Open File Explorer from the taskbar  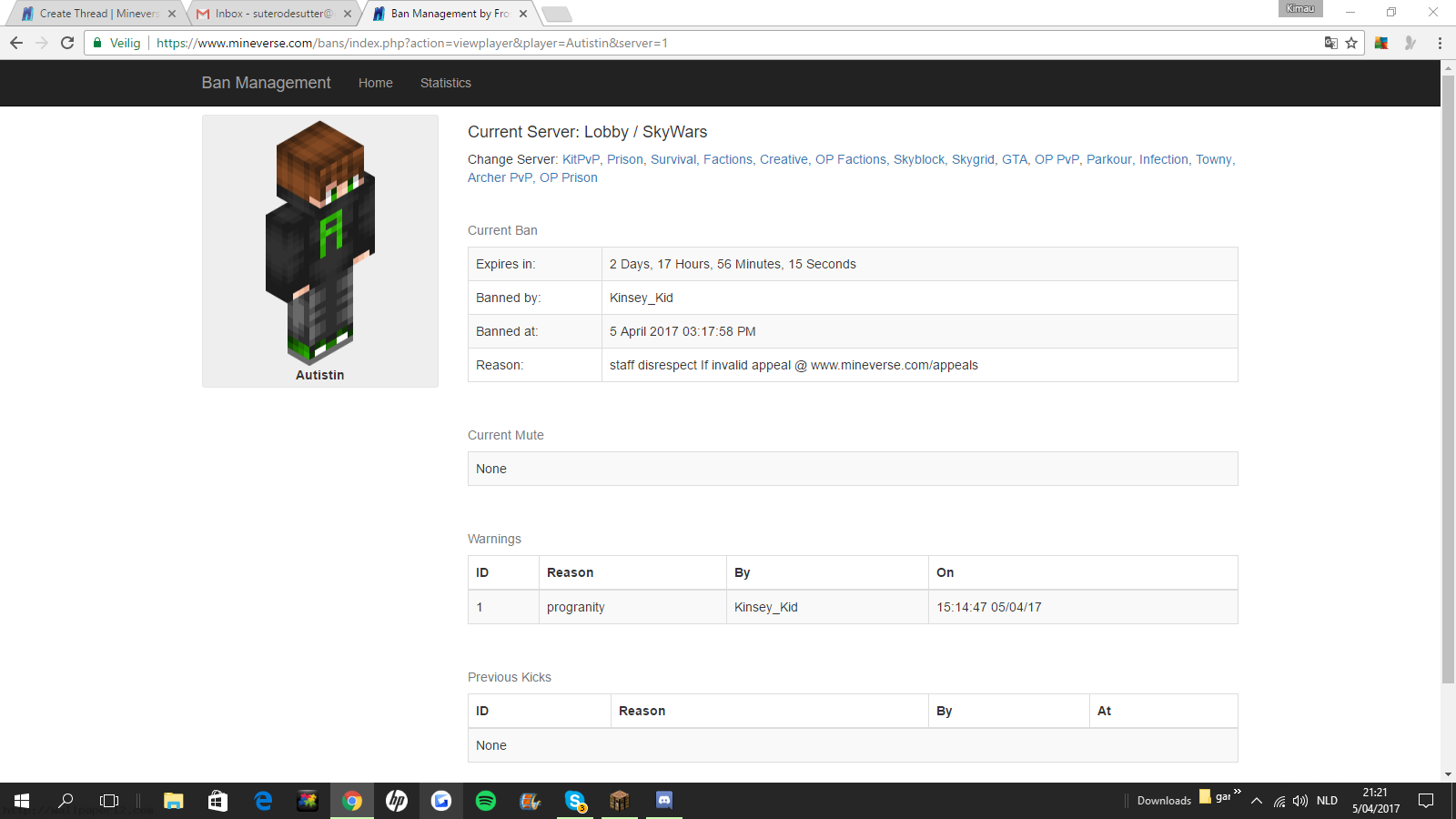(173, 801)
